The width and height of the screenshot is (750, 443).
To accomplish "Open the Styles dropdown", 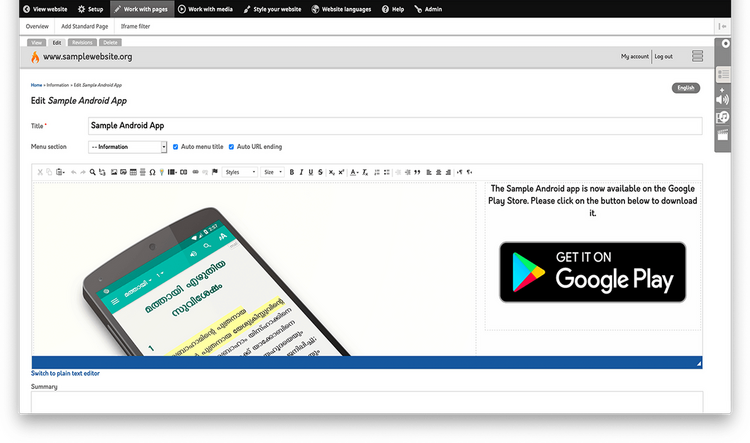I will (x=240, y=172).
